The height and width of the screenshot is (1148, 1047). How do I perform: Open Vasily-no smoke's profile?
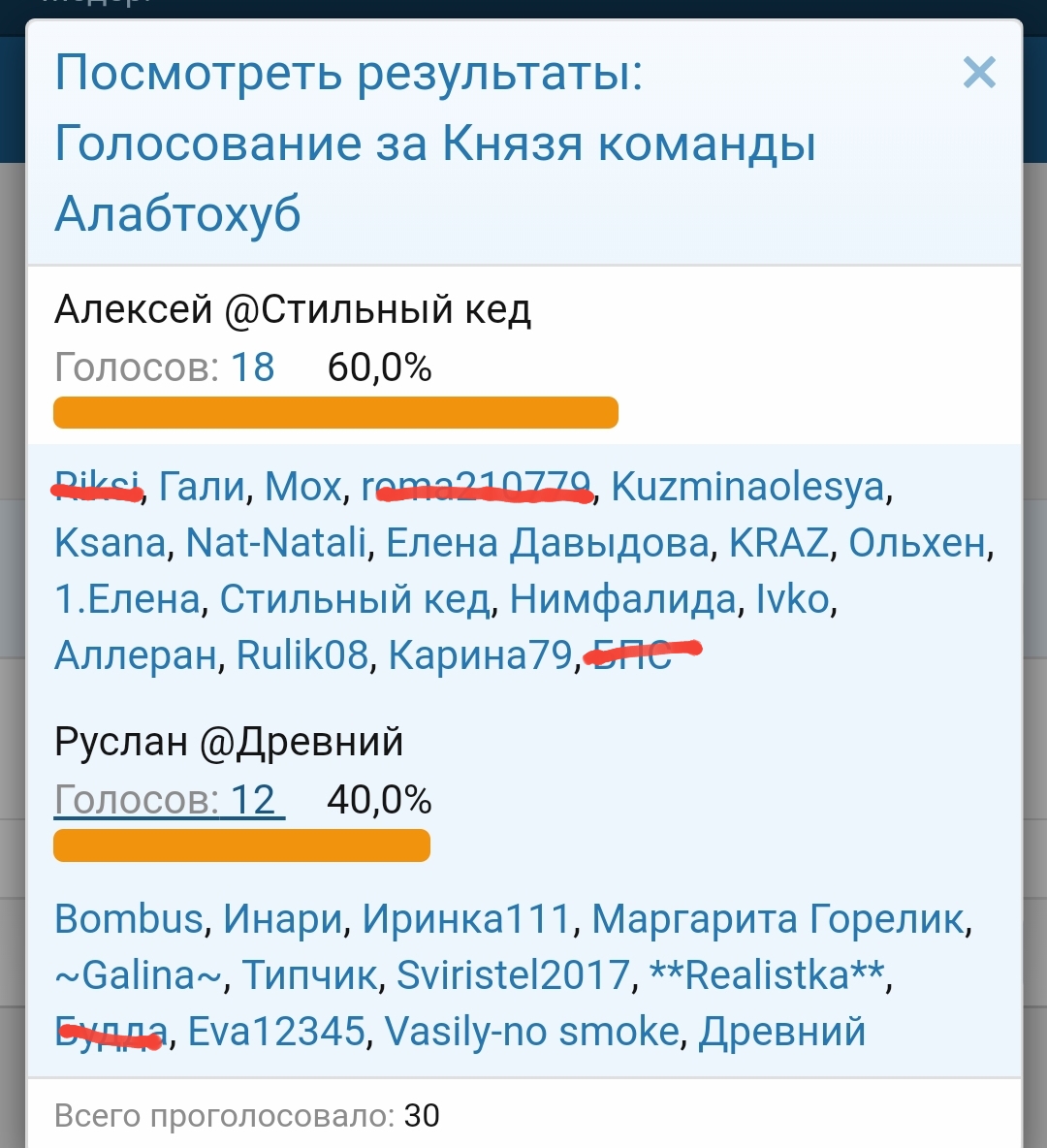tap(531, 1032)
